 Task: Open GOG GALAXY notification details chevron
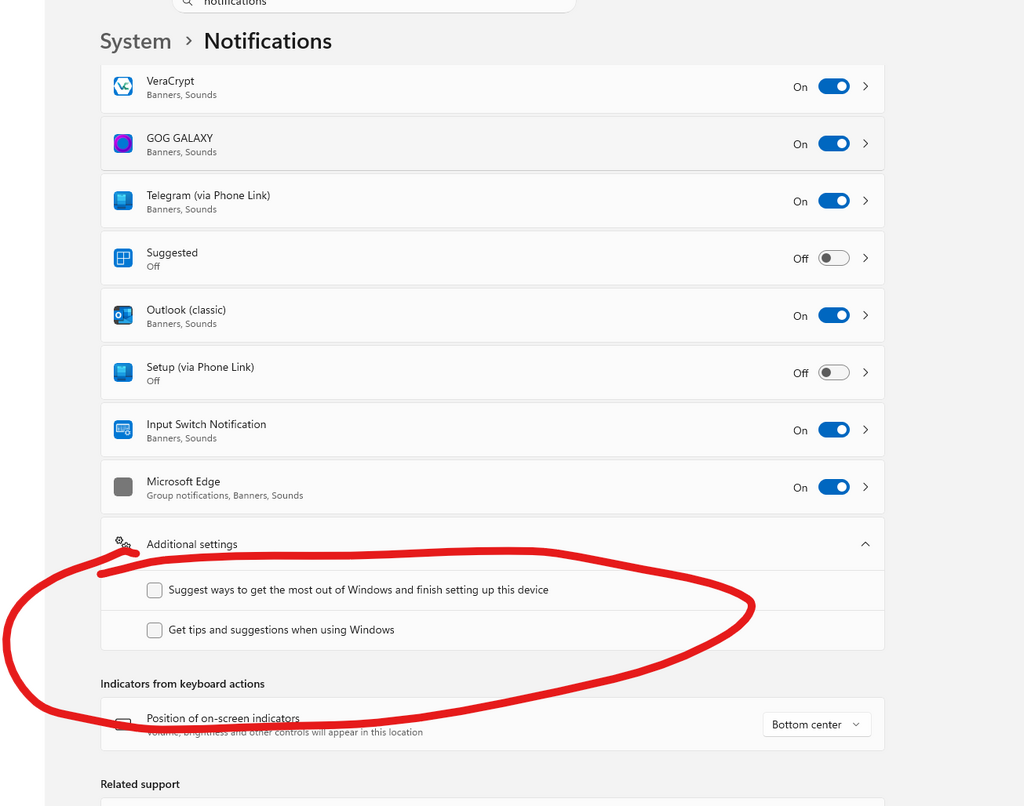click(x=865, y=144)
